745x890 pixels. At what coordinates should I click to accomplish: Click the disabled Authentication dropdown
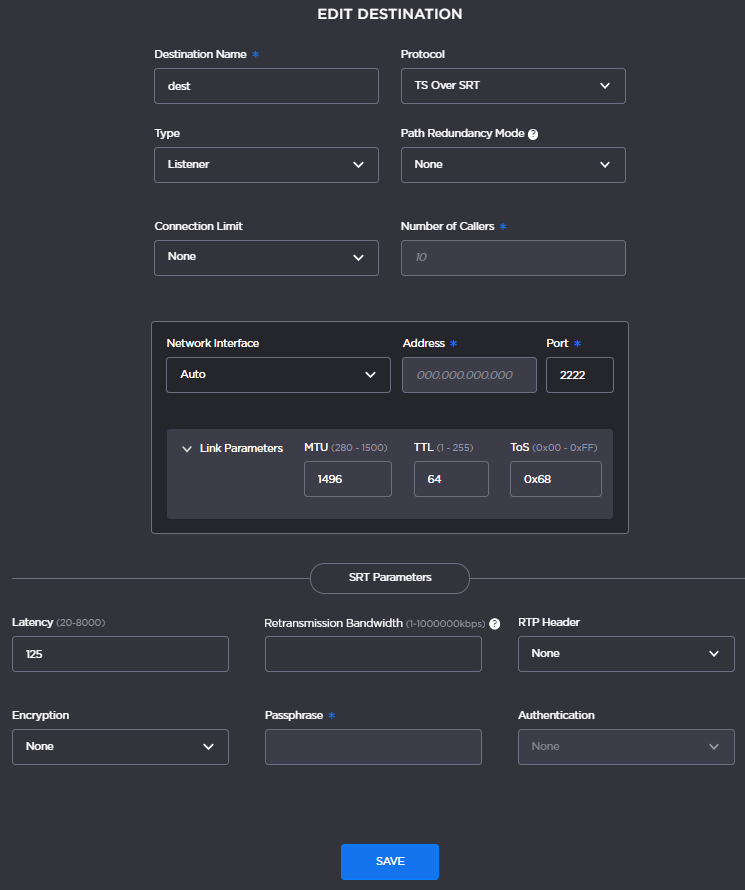tap(626, 746)
